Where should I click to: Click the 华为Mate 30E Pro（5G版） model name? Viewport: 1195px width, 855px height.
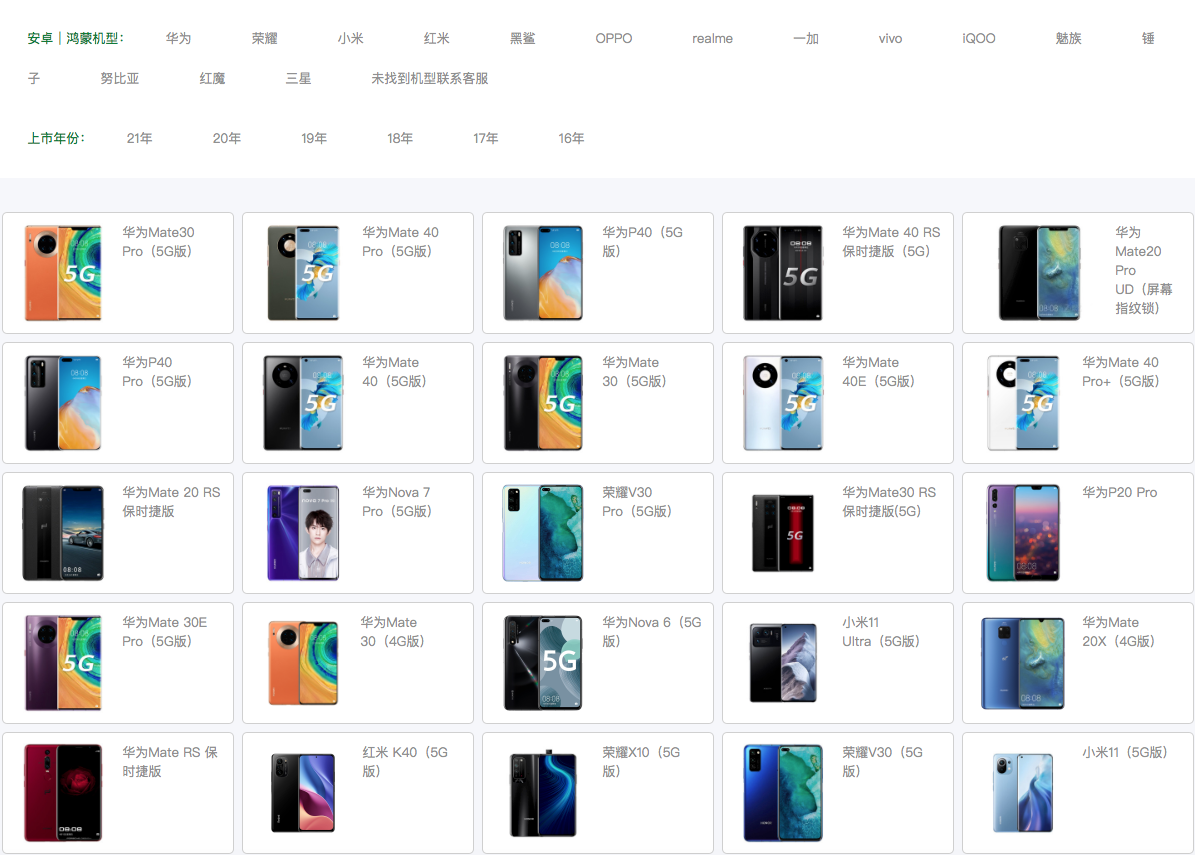[x=165, y=632]
